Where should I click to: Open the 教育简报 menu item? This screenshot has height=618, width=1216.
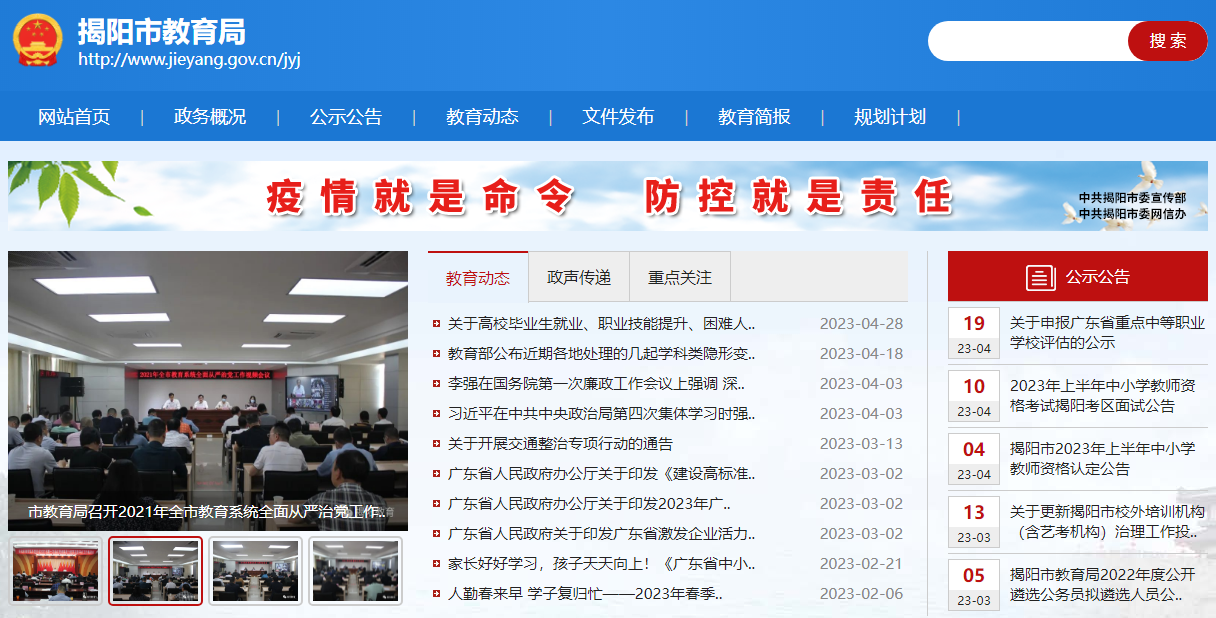754,117
